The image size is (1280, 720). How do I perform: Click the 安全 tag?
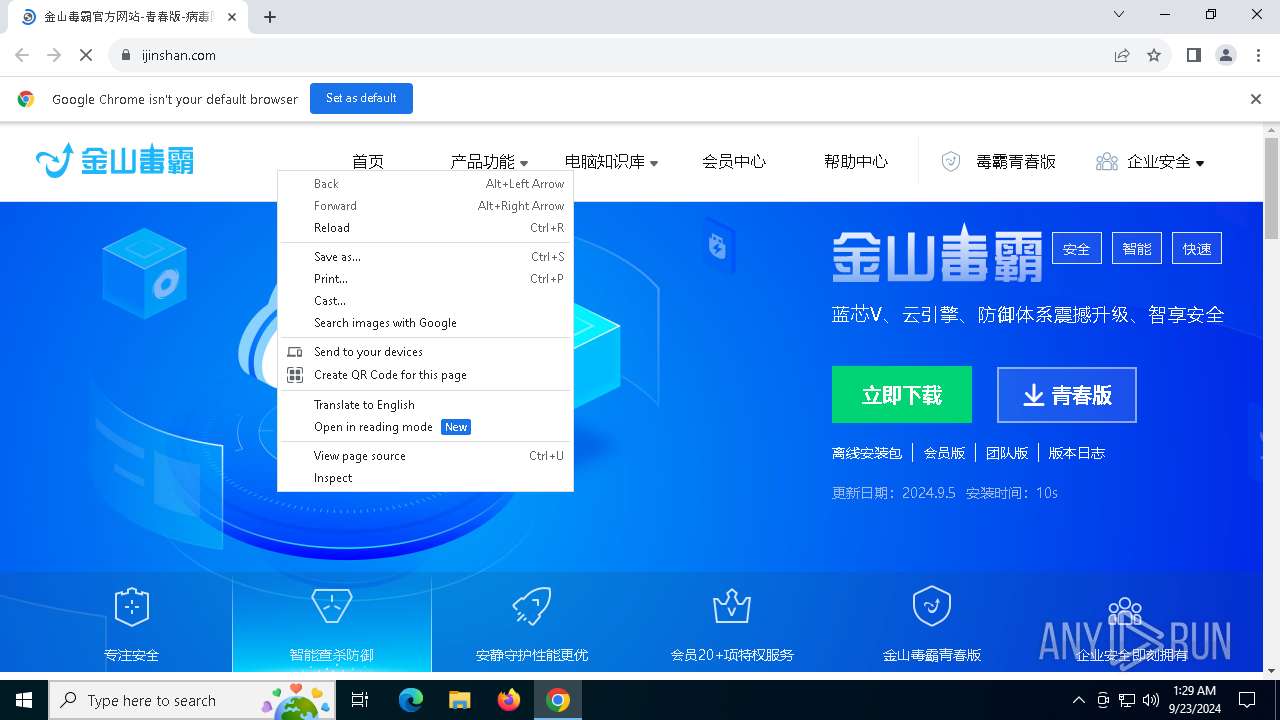click(x=1077, y=248)
